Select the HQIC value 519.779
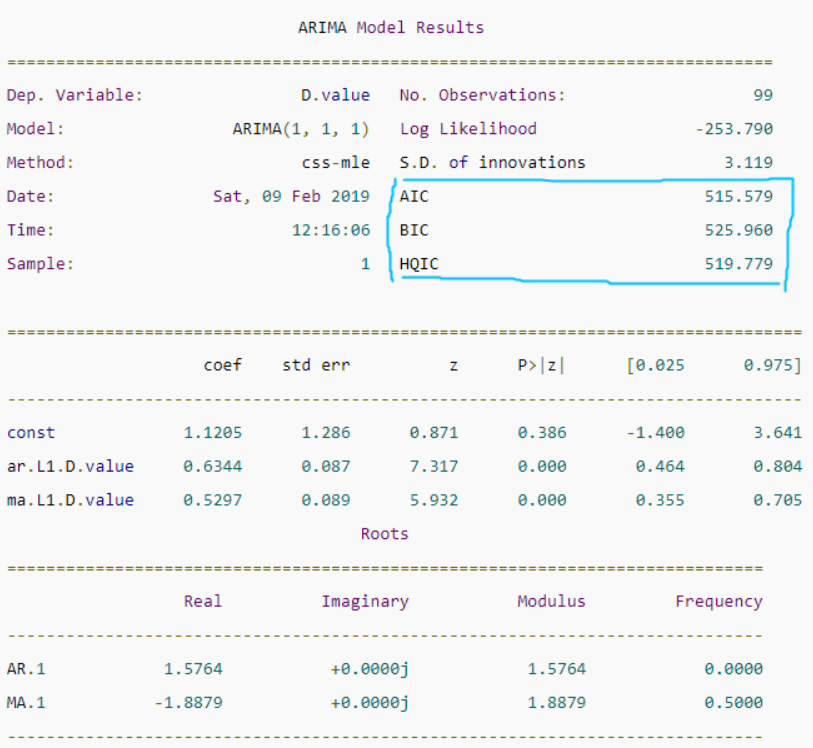 pos(738,264)
